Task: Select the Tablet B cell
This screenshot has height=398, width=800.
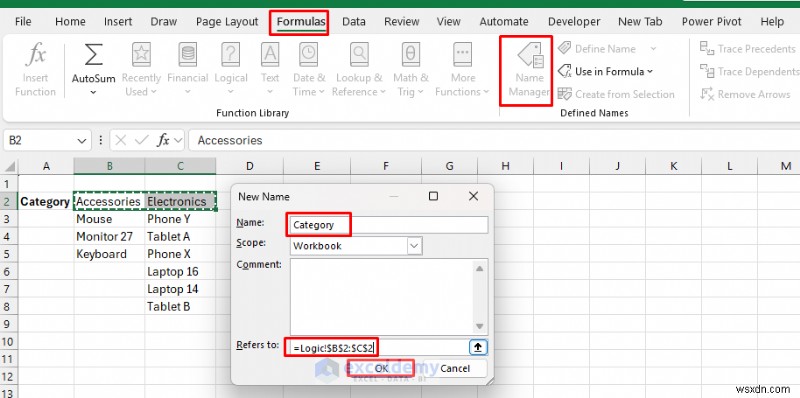Action: coord(181,307)
